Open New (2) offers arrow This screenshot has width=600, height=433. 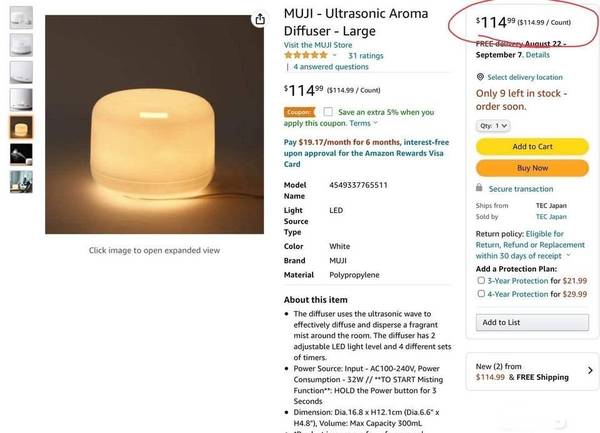(587, 371)
